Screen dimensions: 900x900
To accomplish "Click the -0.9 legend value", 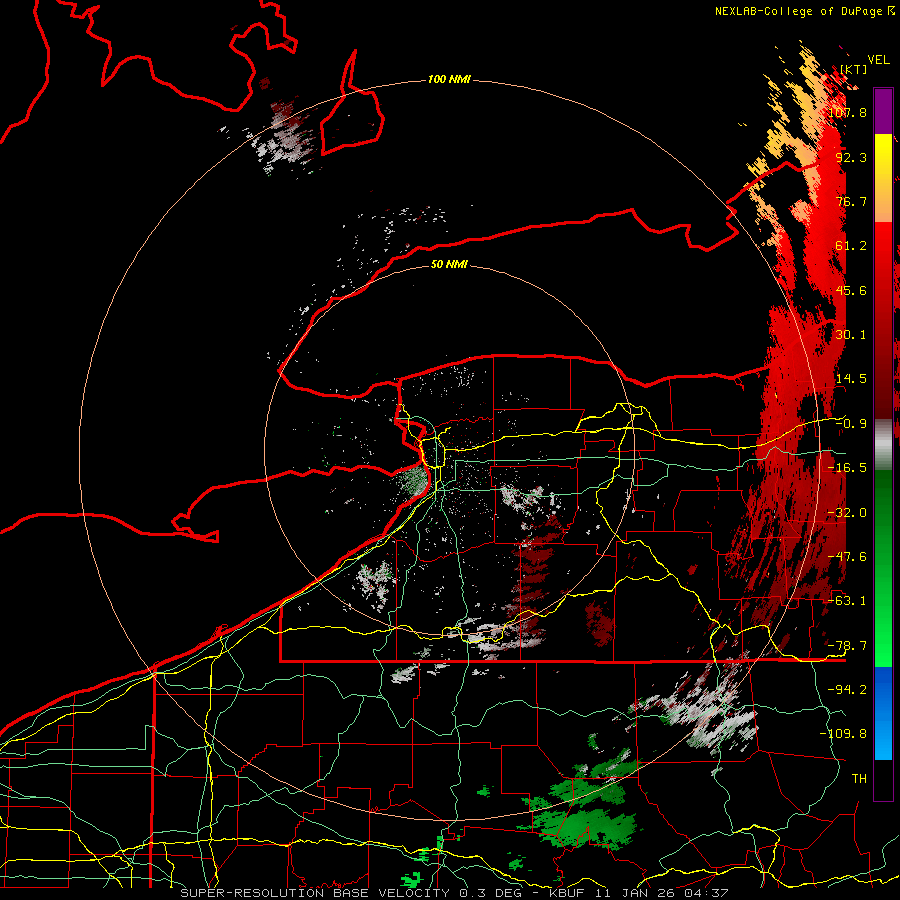I will coord(851,423).
